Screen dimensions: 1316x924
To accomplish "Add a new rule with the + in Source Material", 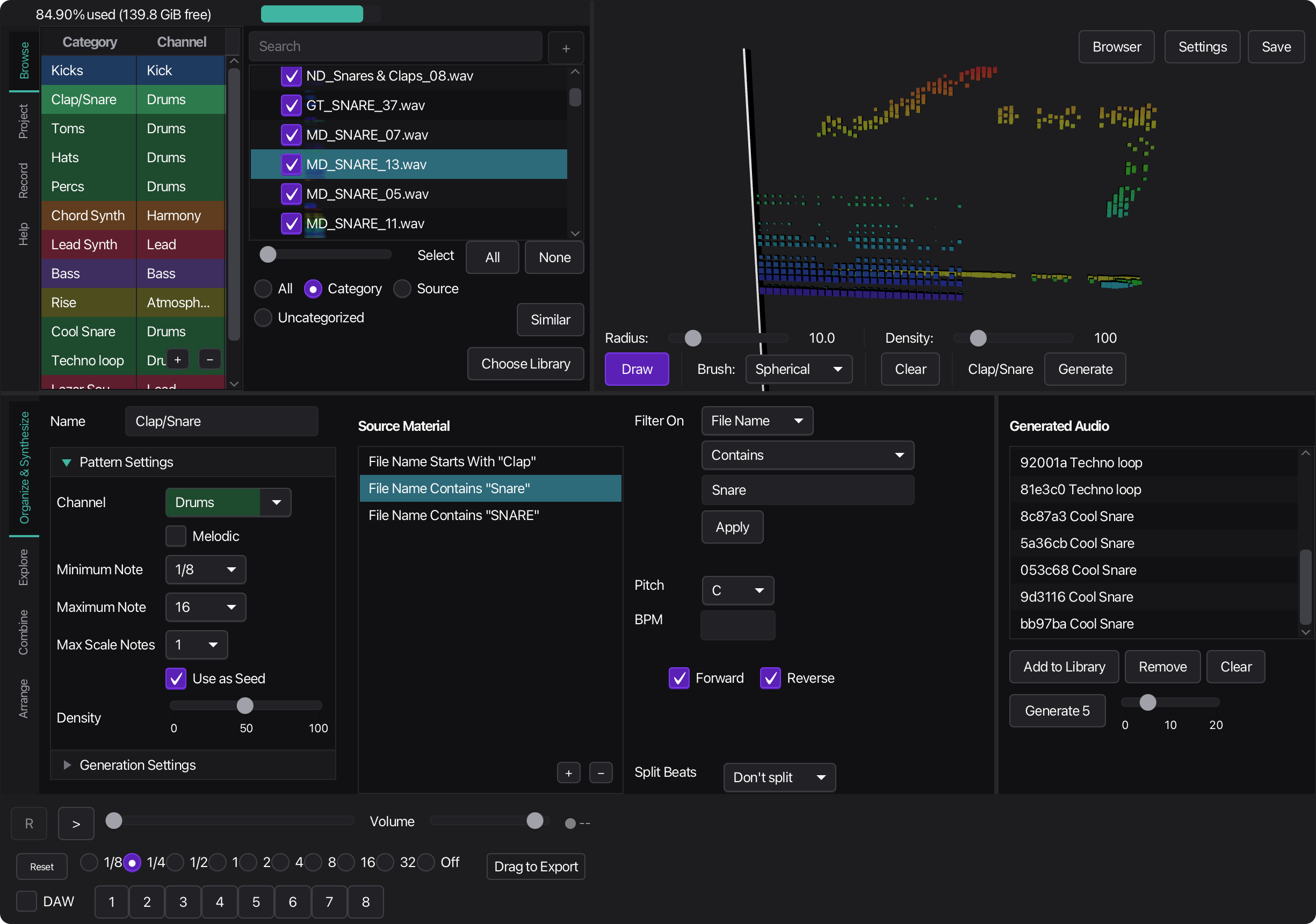I will coord(569,773).
